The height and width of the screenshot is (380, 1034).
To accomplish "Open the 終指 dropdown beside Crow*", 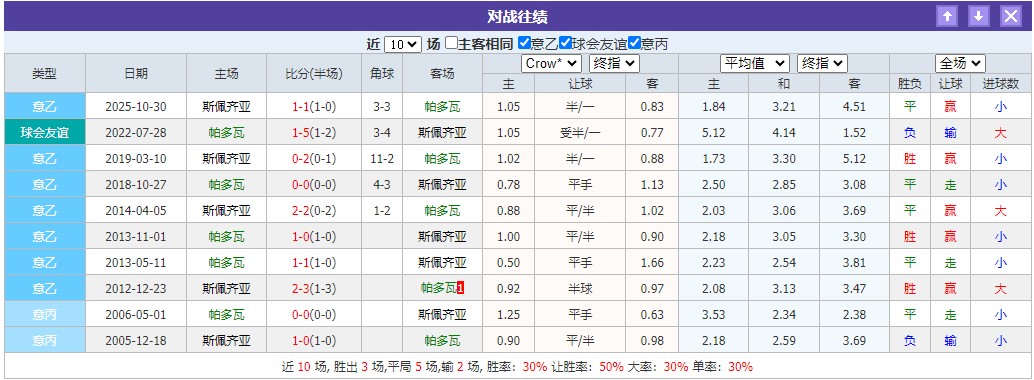I will [614, 63].
